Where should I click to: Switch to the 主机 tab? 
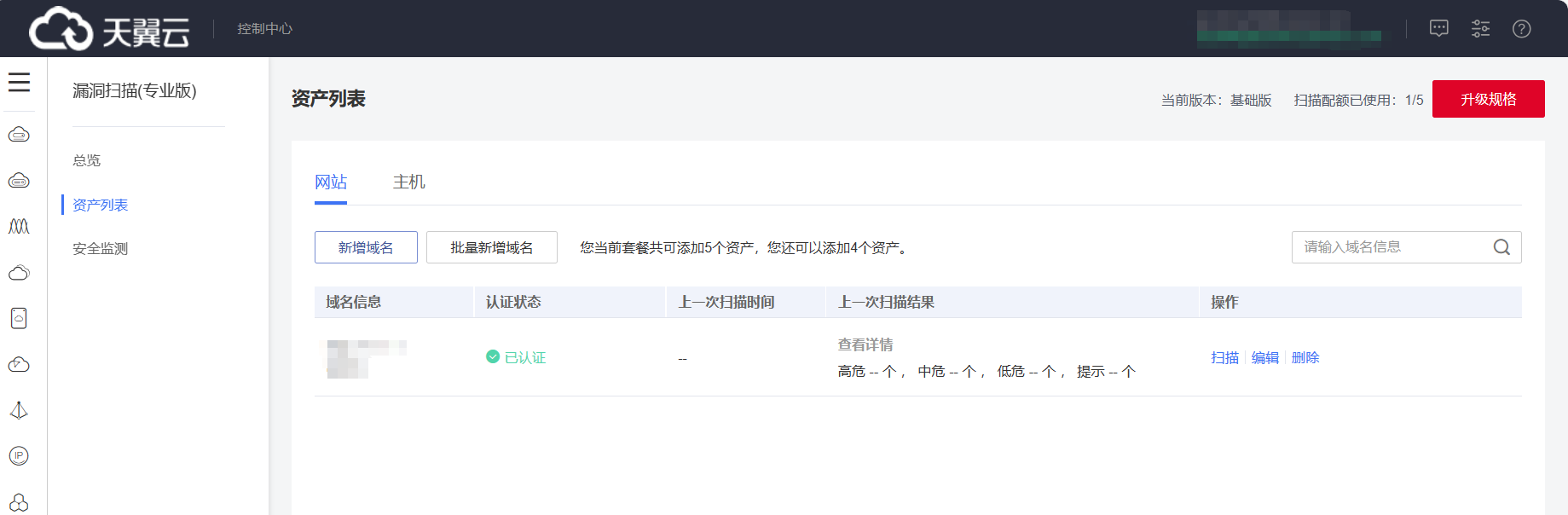click(x=409, y=182)
